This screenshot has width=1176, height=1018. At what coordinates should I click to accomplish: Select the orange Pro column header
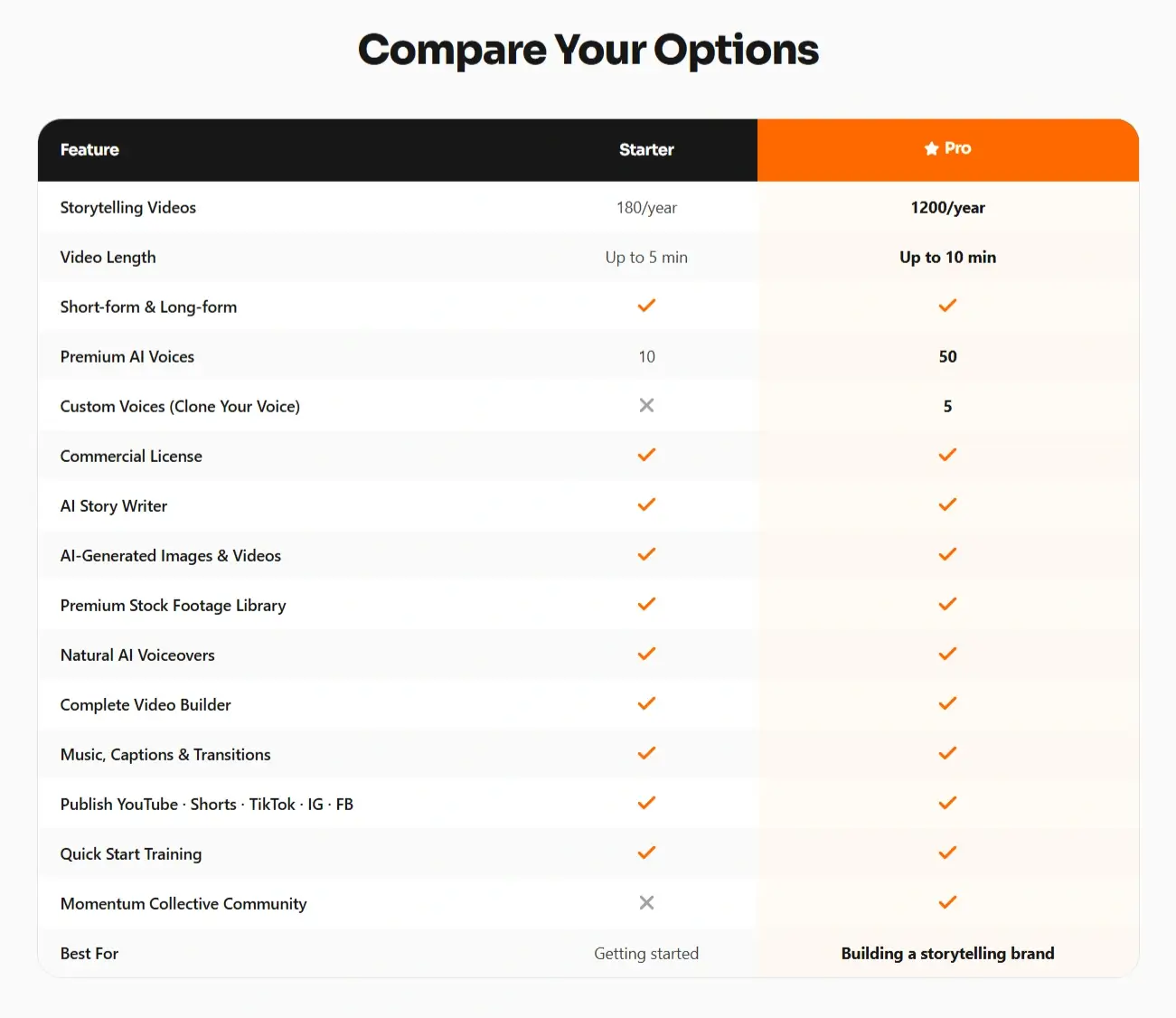pos(948,150)
